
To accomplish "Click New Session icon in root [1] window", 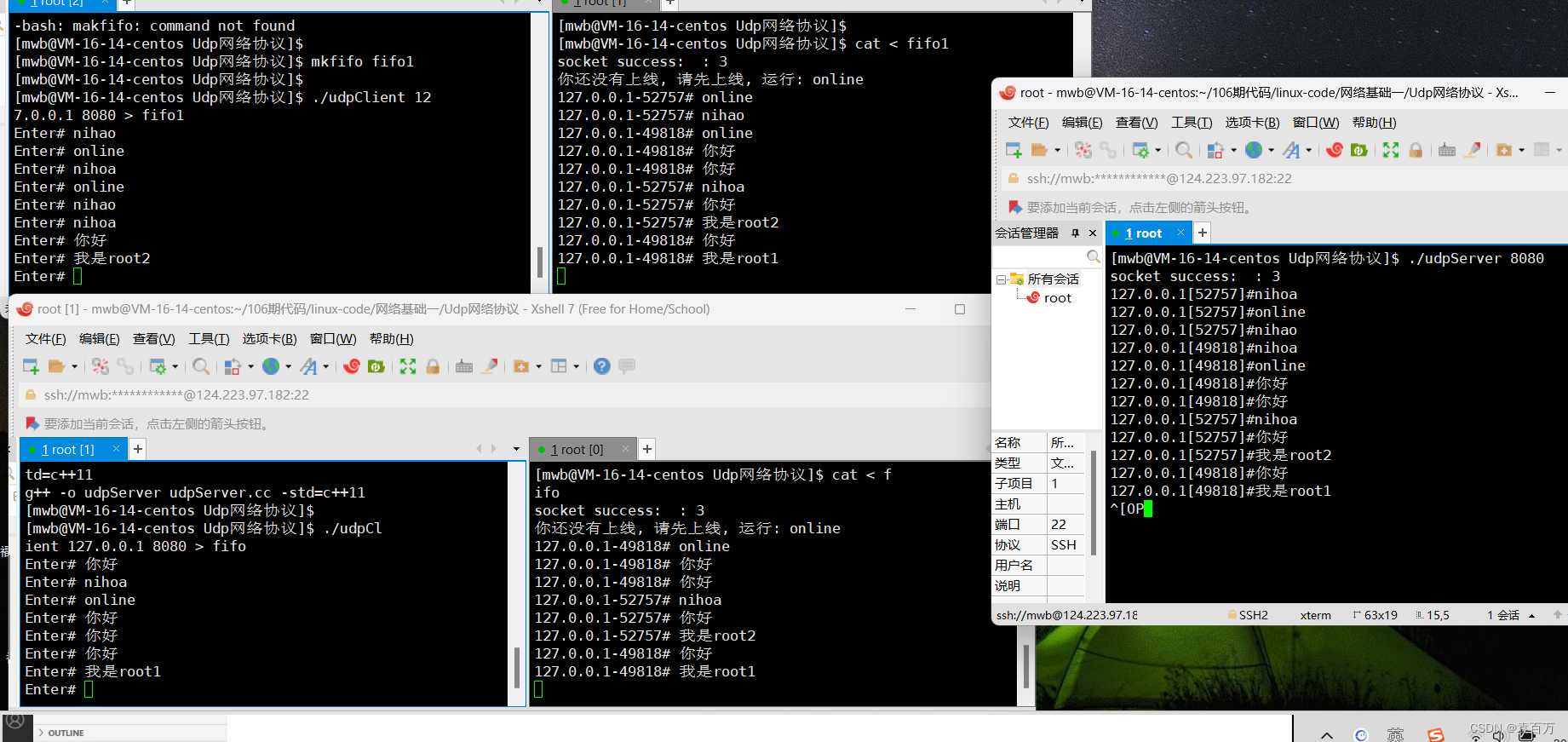I will (31, 366).
